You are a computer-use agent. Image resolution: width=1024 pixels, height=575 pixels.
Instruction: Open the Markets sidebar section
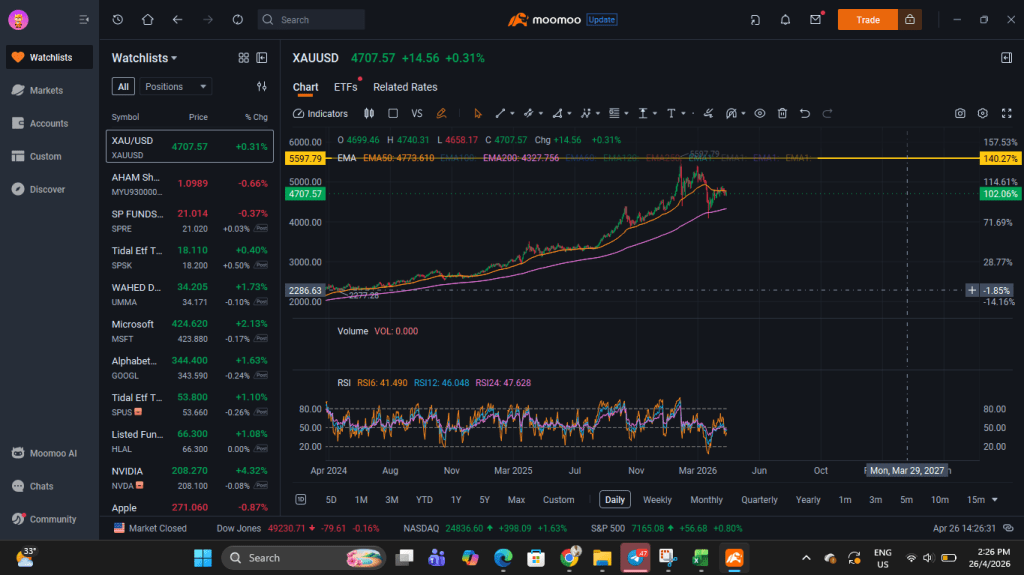point(50,90)
